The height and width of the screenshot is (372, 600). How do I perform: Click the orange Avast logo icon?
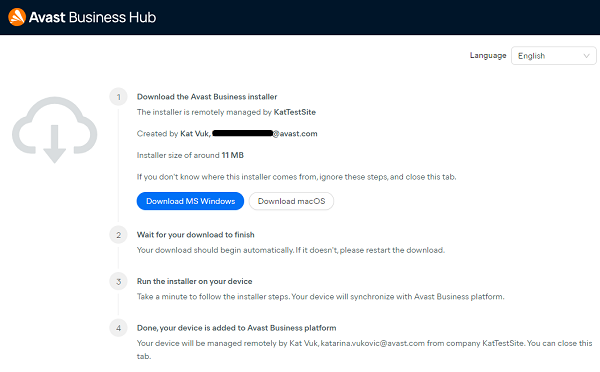pyautogui.click(x=17, y=17)
